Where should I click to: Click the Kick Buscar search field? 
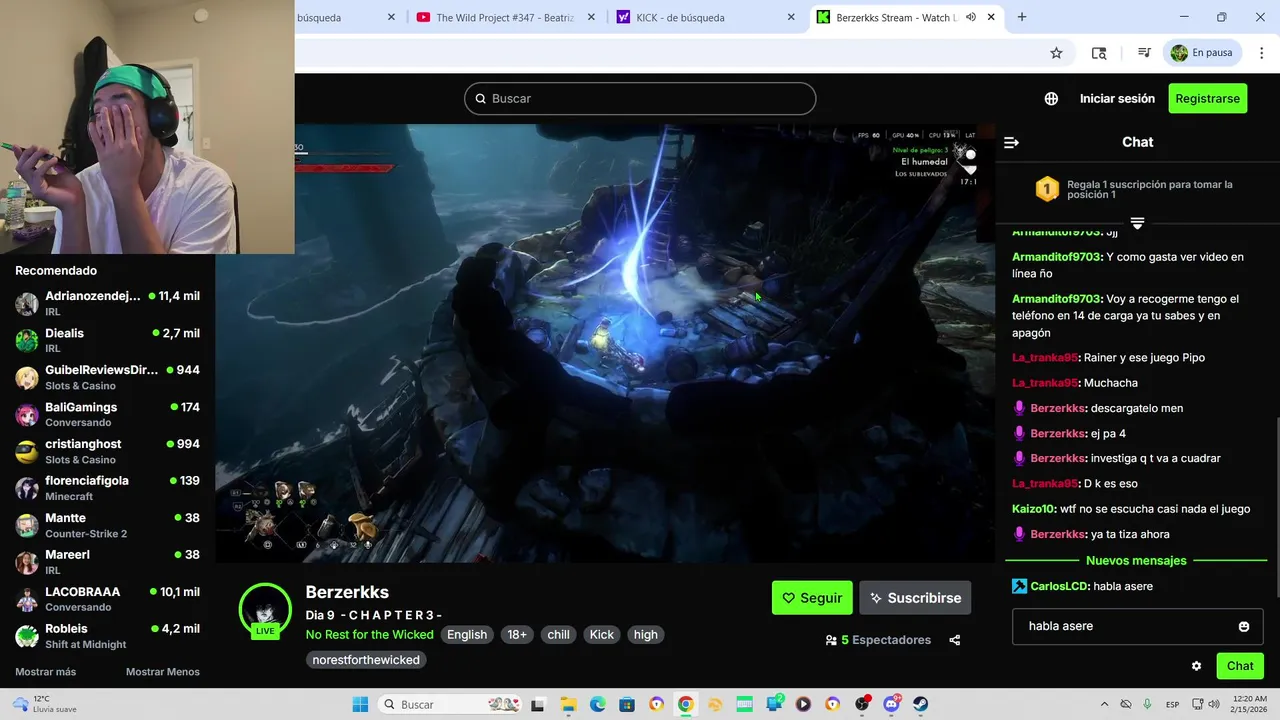[x=640, y=98]
